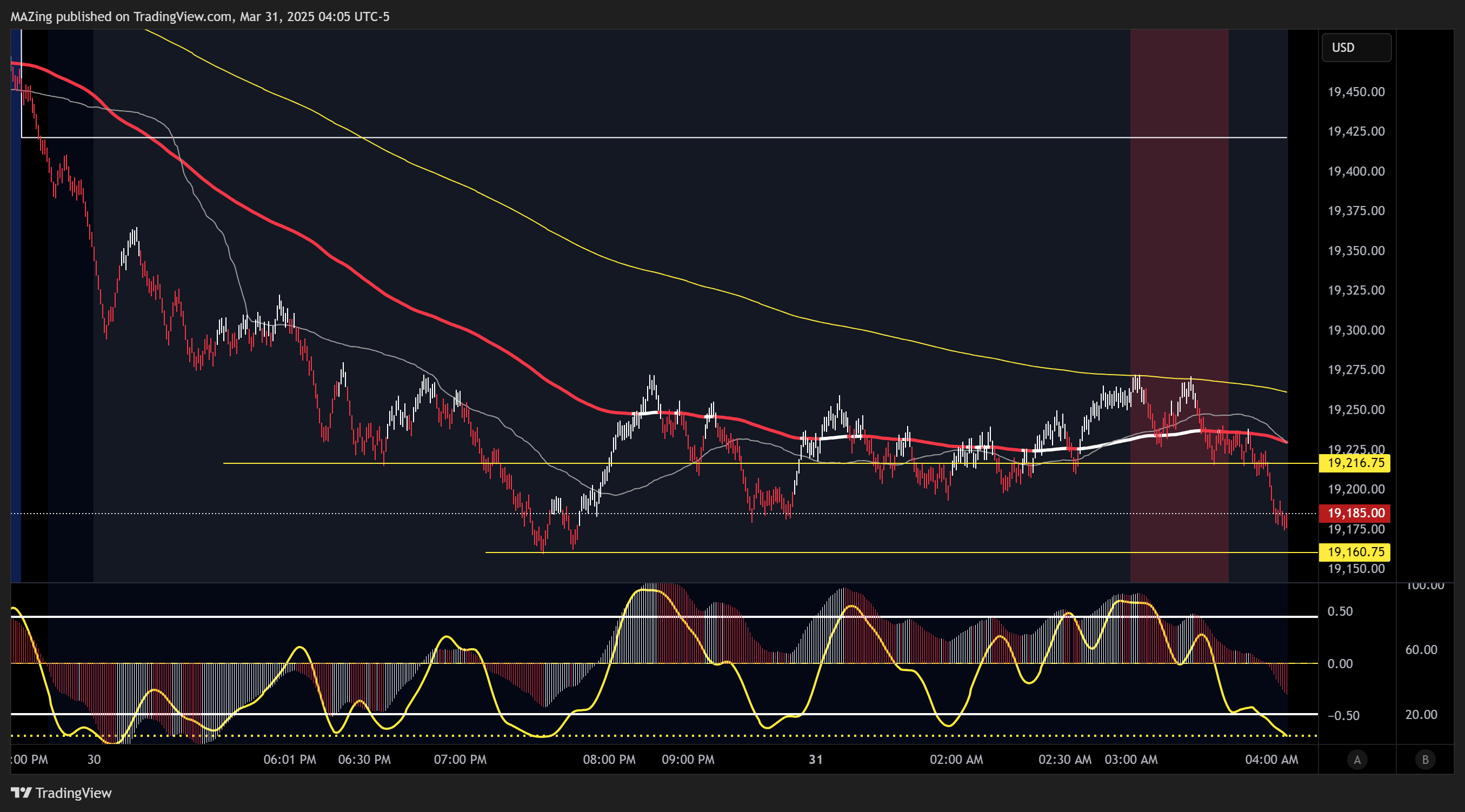The width and height of the screenshot is (1465, 812).
Task: Click the 19,375.00 price axis value
Action: (x=1356, y=211)
